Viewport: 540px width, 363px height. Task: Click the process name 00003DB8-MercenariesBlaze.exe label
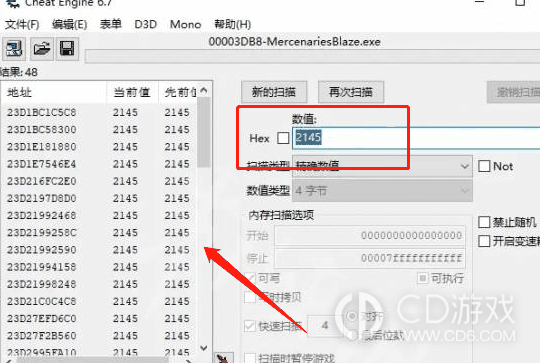coord(294,42)
